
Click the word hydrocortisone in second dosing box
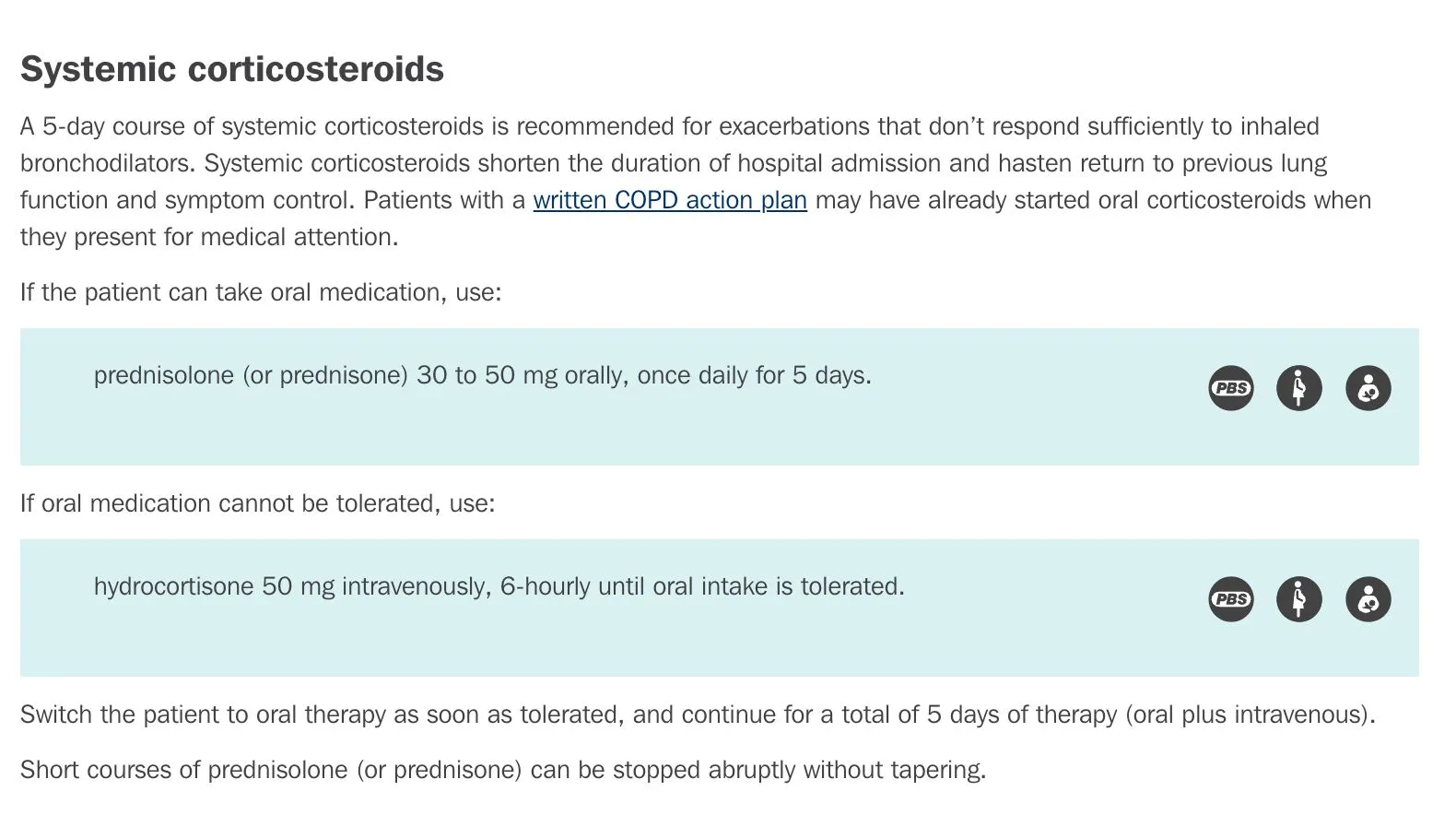pyautogui.click(x=173, y=586)
